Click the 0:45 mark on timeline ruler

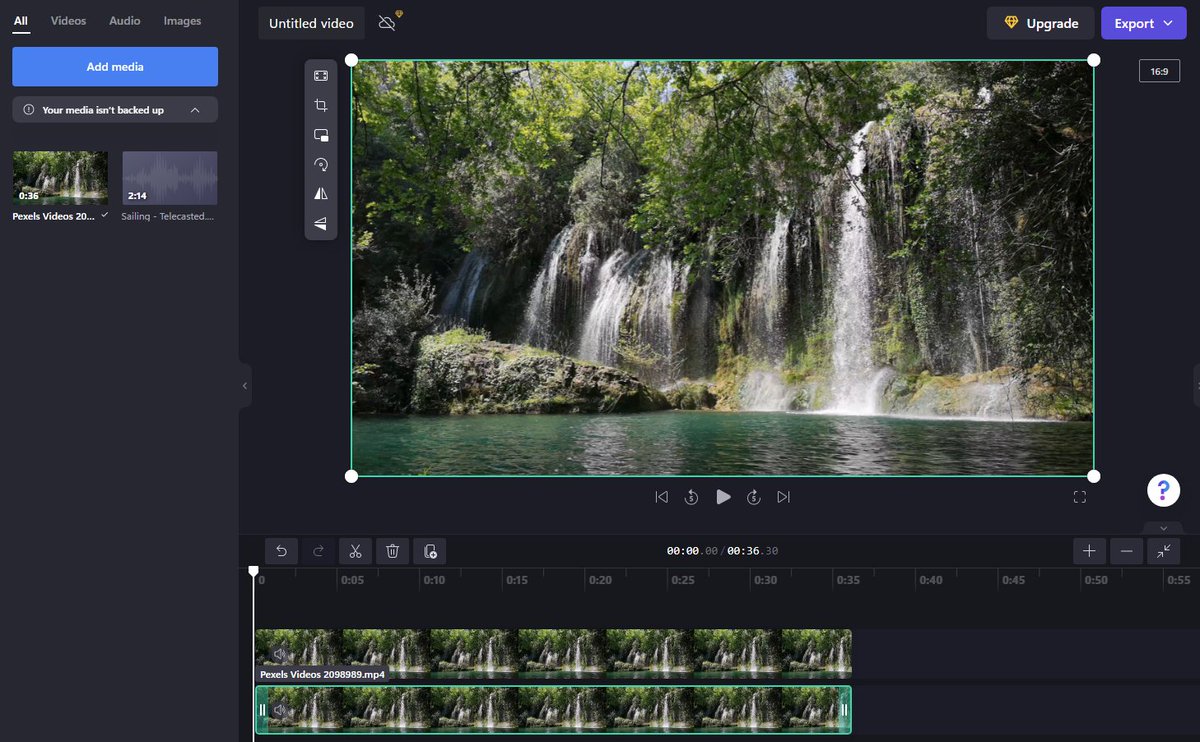pos(1012,580)
